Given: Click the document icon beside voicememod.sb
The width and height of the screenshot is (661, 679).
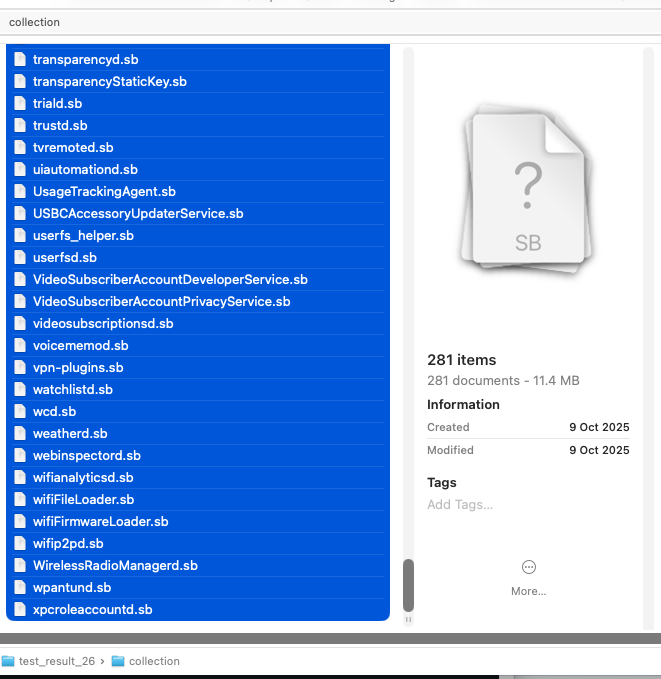Looking at the screenshot, I should tap(19, 346).
